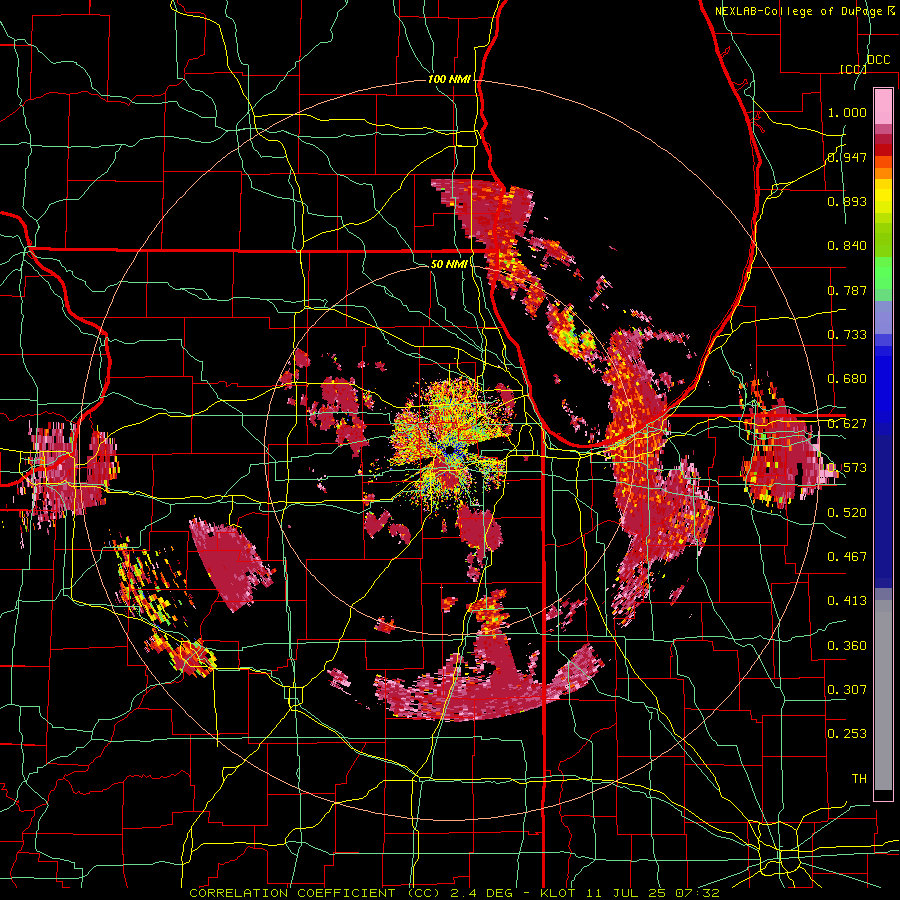Click the TH threshold label
The height and width of the screenshot is (900, 900).
click(859, 779)
